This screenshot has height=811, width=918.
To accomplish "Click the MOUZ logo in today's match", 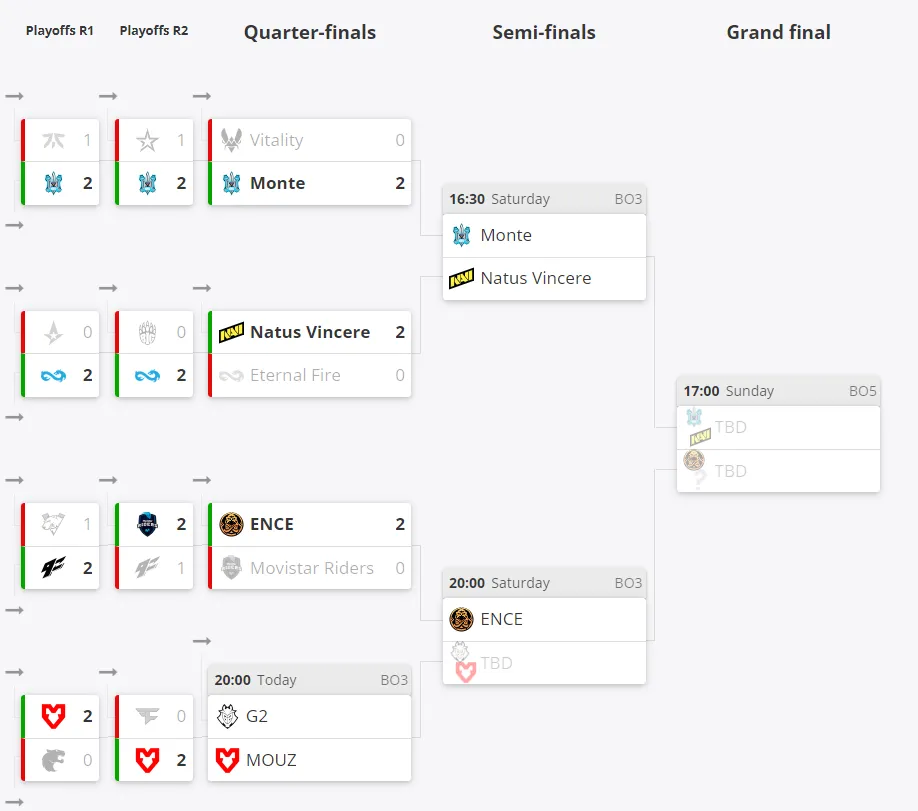I will coord(227,760).
